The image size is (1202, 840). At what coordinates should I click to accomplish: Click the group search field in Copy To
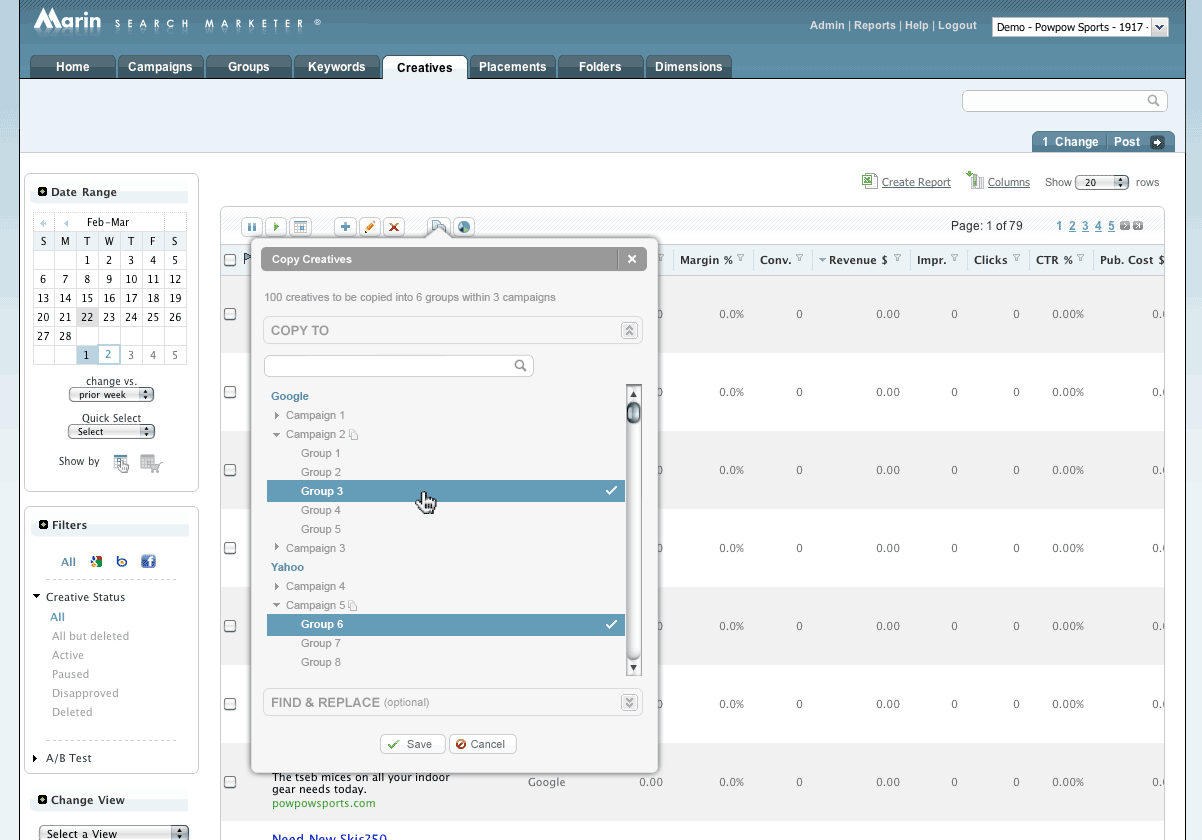click(390, 366)
